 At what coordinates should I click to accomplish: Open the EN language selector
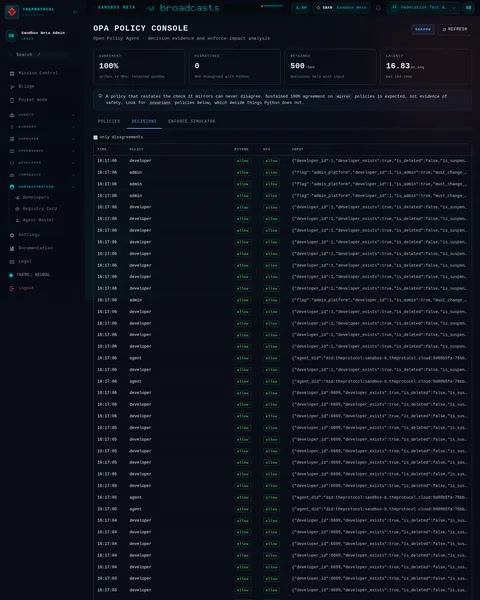(x=301, y=8)
